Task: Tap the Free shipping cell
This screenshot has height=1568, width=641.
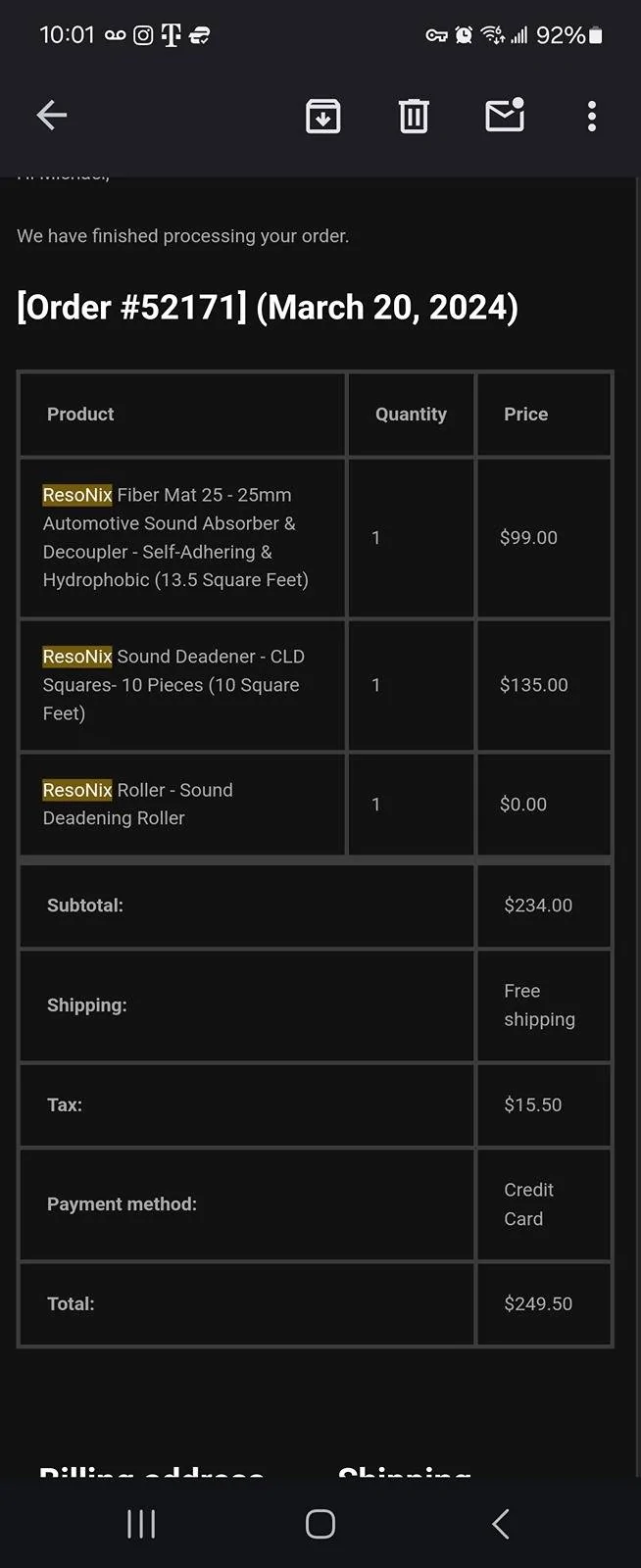Action: (x=539, y=1005)
